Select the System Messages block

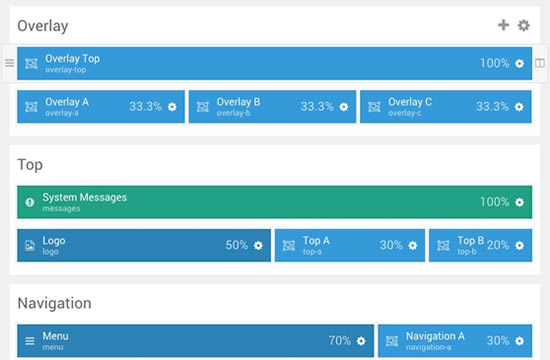coord(275,202)
